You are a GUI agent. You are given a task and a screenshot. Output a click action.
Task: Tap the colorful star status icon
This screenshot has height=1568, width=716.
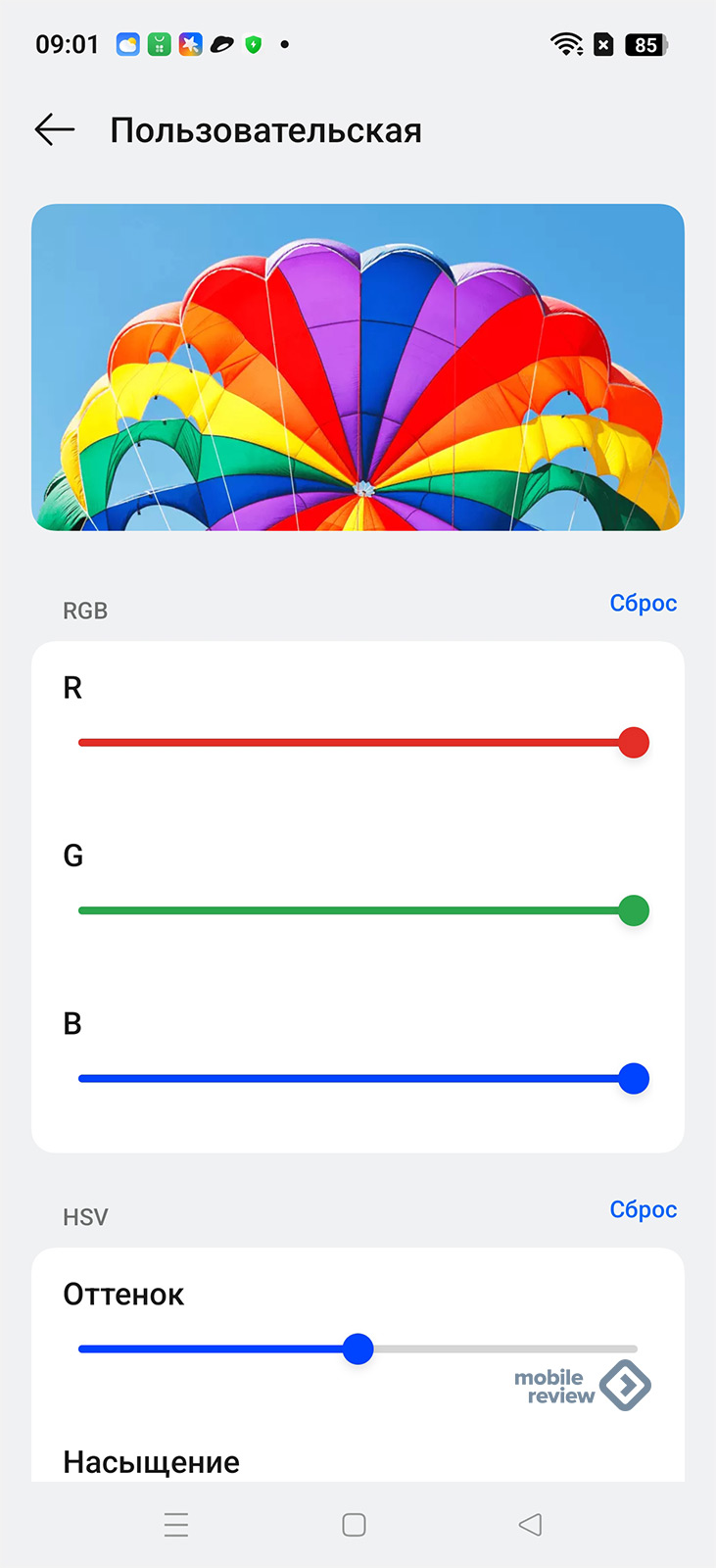(x=190, y=44)
